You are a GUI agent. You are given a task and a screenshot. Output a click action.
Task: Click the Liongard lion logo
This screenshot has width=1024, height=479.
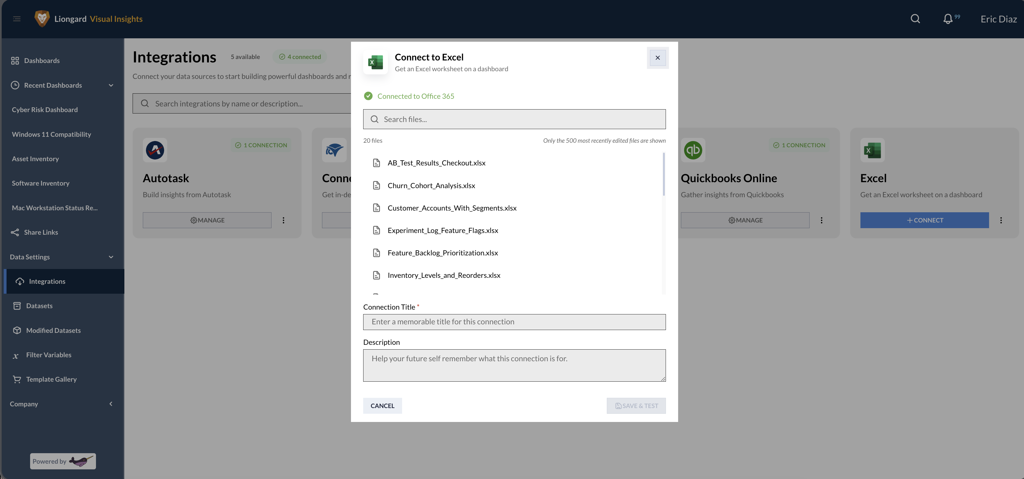tap(42, 19)
